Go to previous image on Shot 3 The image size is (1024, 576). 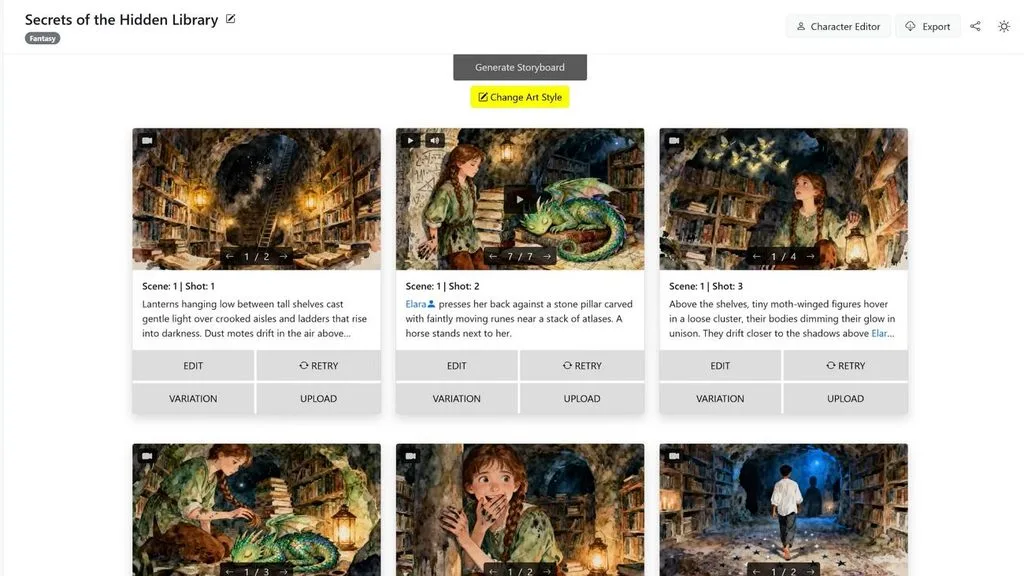tap(756, 257)
